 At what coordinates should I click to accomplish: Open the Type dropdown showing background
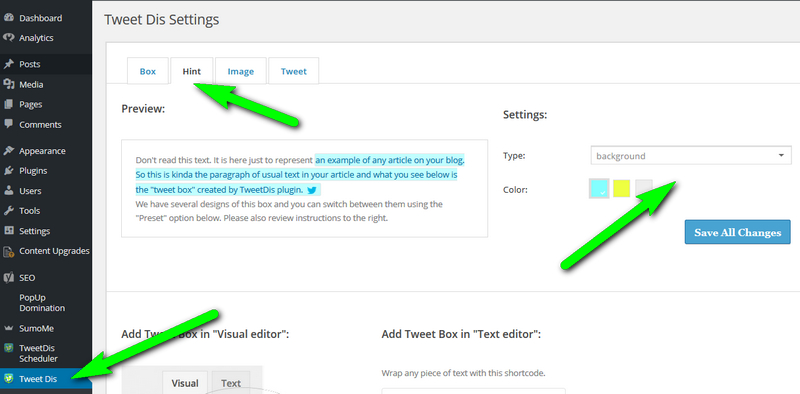pos(691,156)
